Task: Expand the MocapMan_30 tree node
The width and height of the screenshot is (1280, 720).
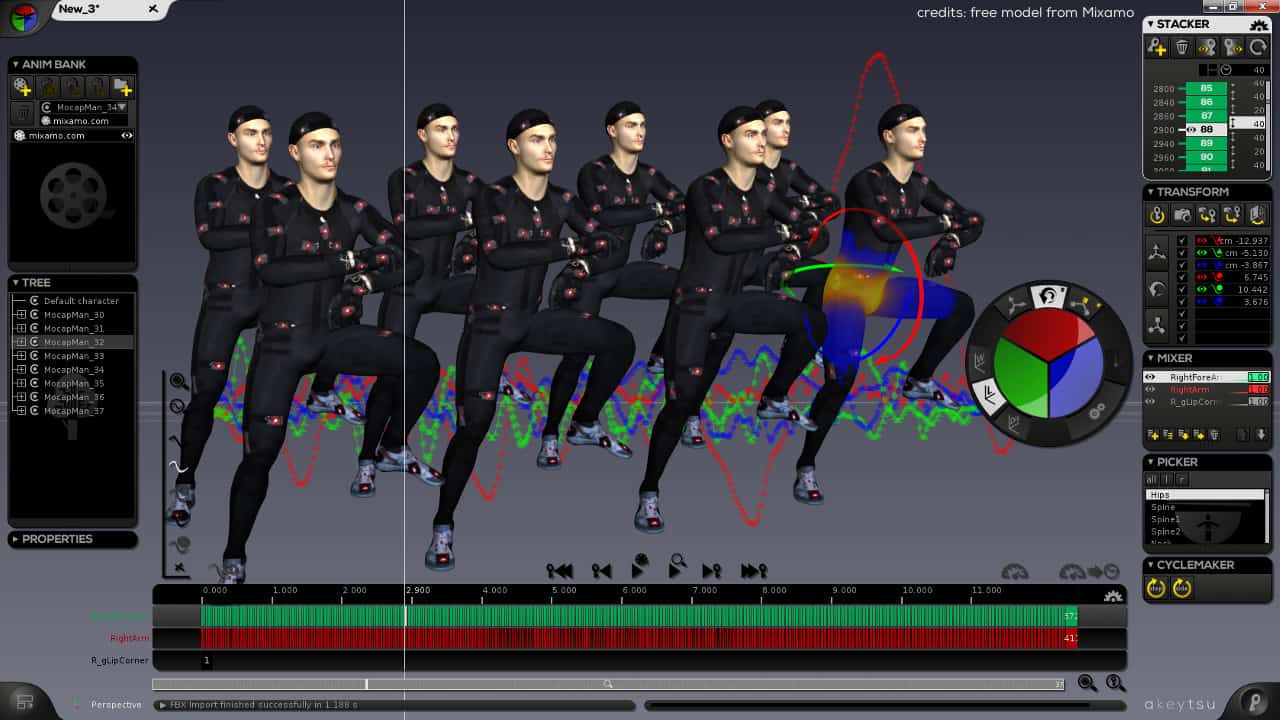Action: pyautogui.click(x=21, y=315)
